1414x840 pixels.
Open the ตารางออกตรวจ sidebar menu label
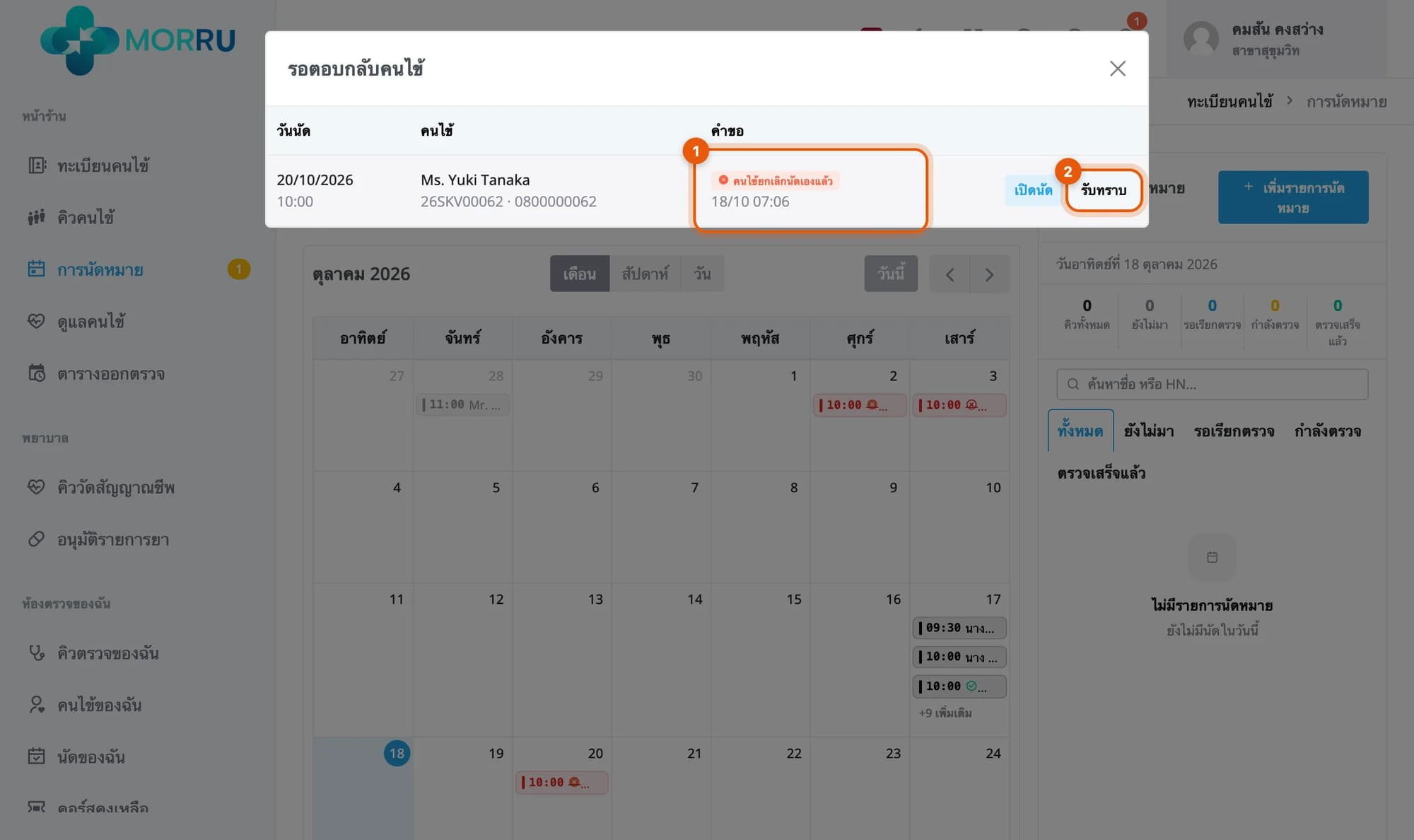coord(111,373)
